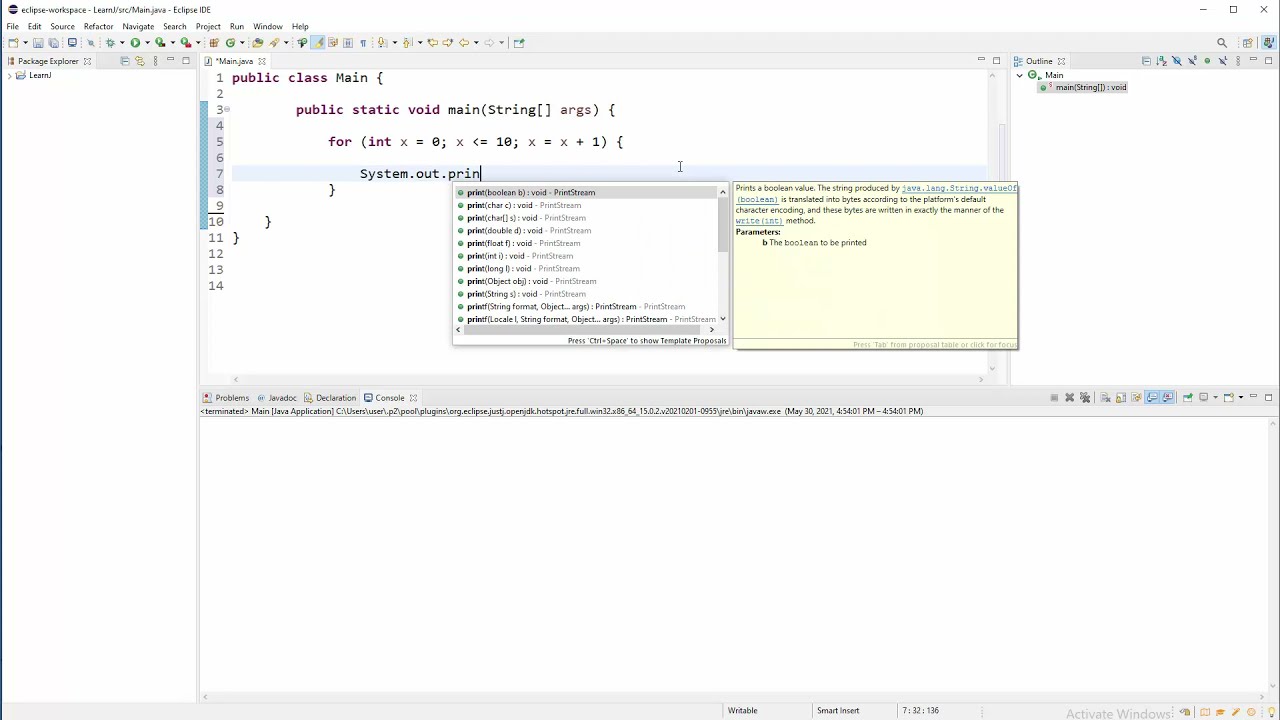Click the New Java Package toolbar icon
Screen dimensions: 1280x720
point(214,42)
